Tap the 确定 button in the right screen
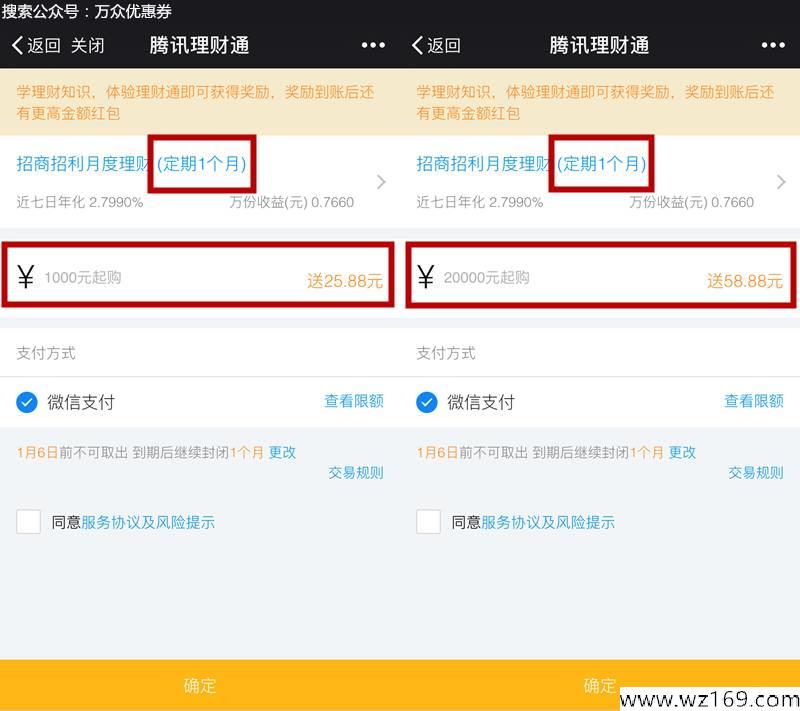This screenshot has height=711, width=800. pos(600,685)
